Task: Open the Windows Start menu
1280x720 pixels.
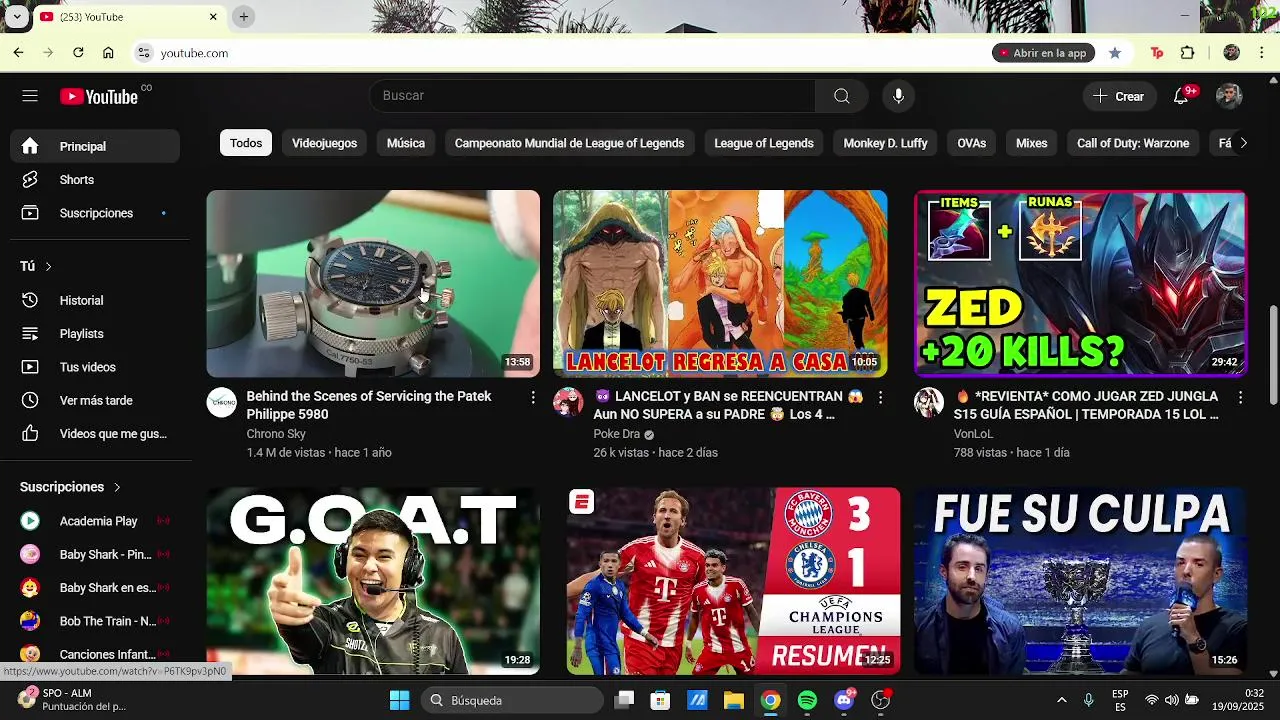Action: click(x=399, y=700)
